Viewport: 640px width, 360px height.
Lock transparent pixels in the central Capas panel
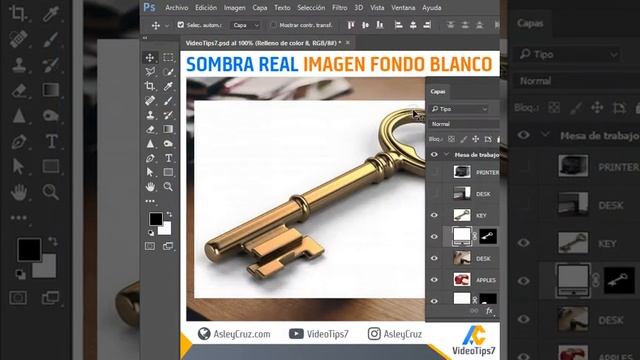[x=451, y=139]
